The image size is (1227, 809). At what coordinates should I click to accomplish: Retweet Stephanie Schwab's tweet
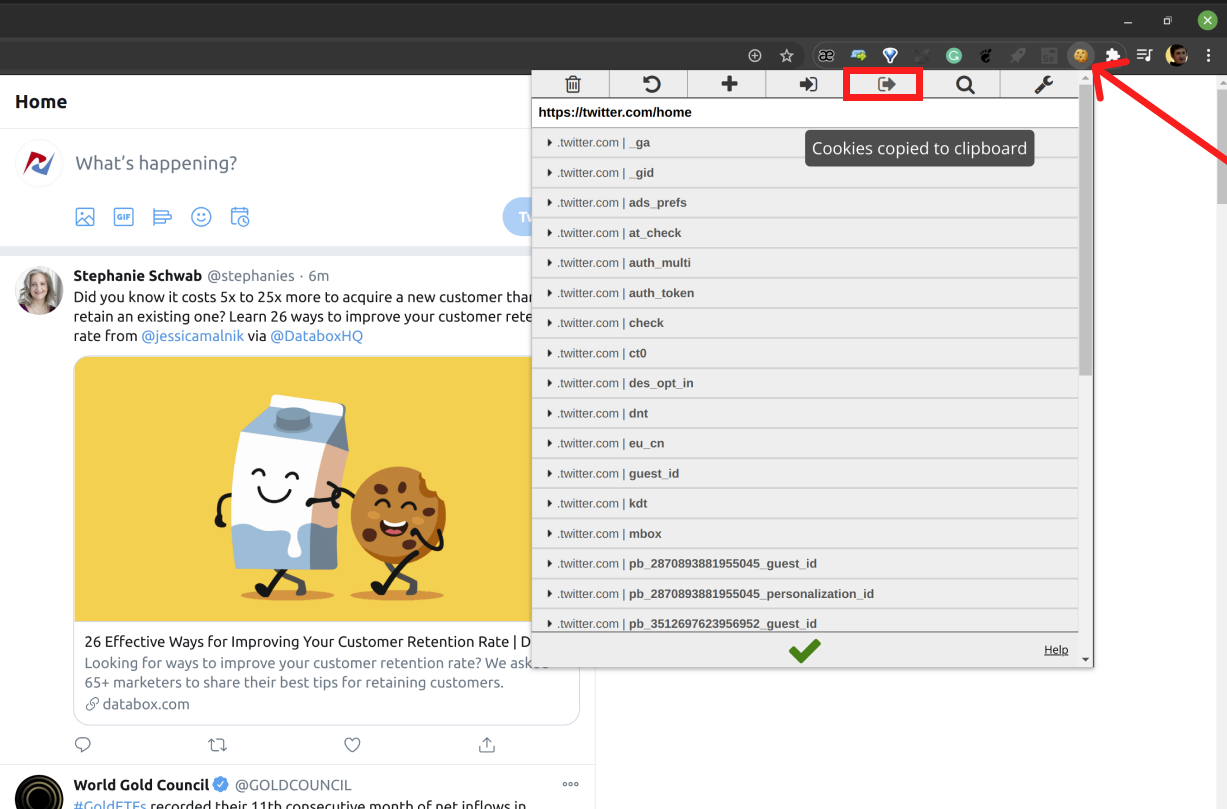tap(217, 745)
